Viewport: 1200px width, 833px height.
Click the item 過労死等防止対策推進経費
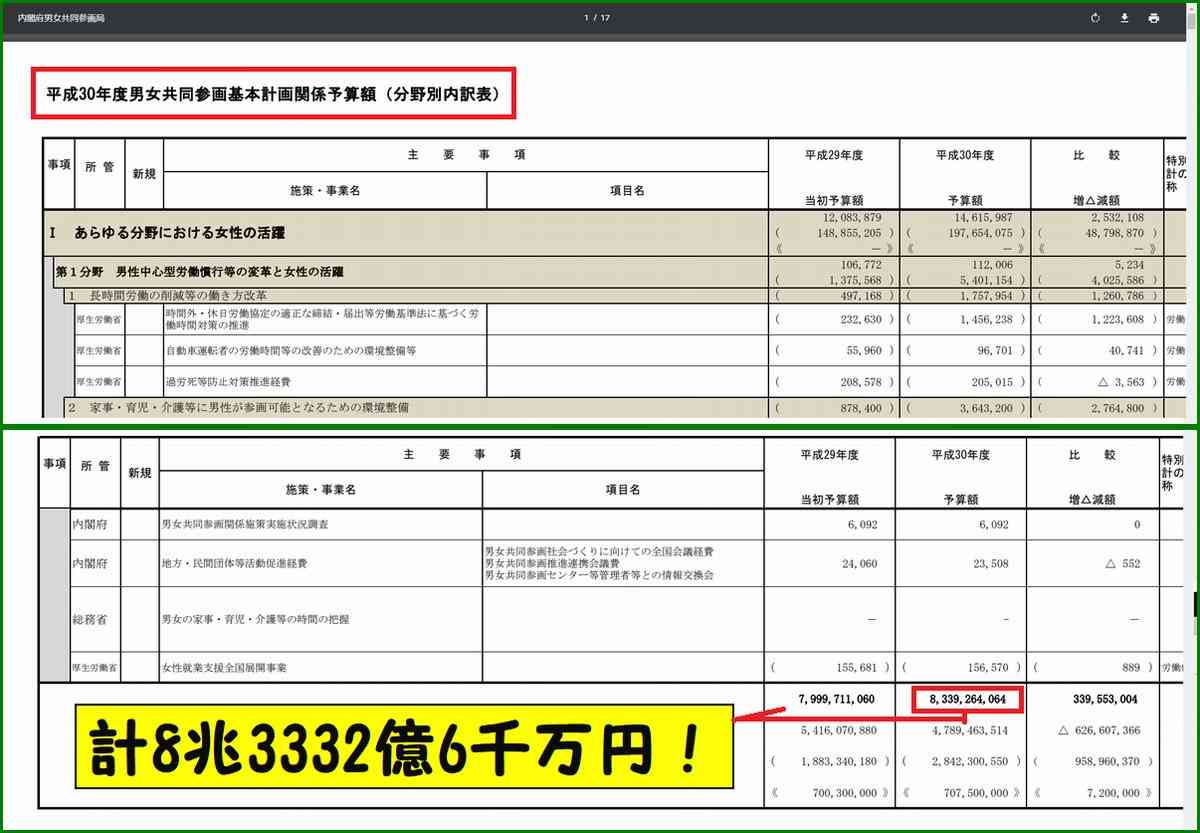point(229,382)
